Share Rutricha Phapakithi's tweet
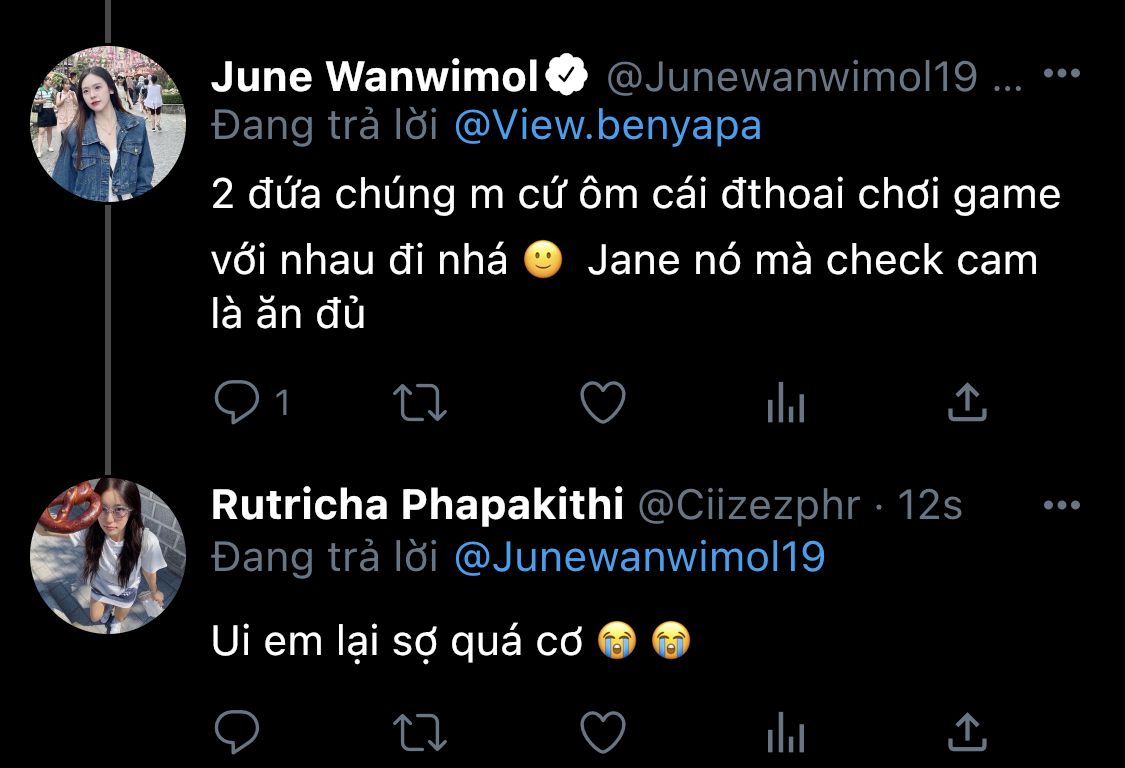The image size is (1125, 768). [x=967, y=732]
